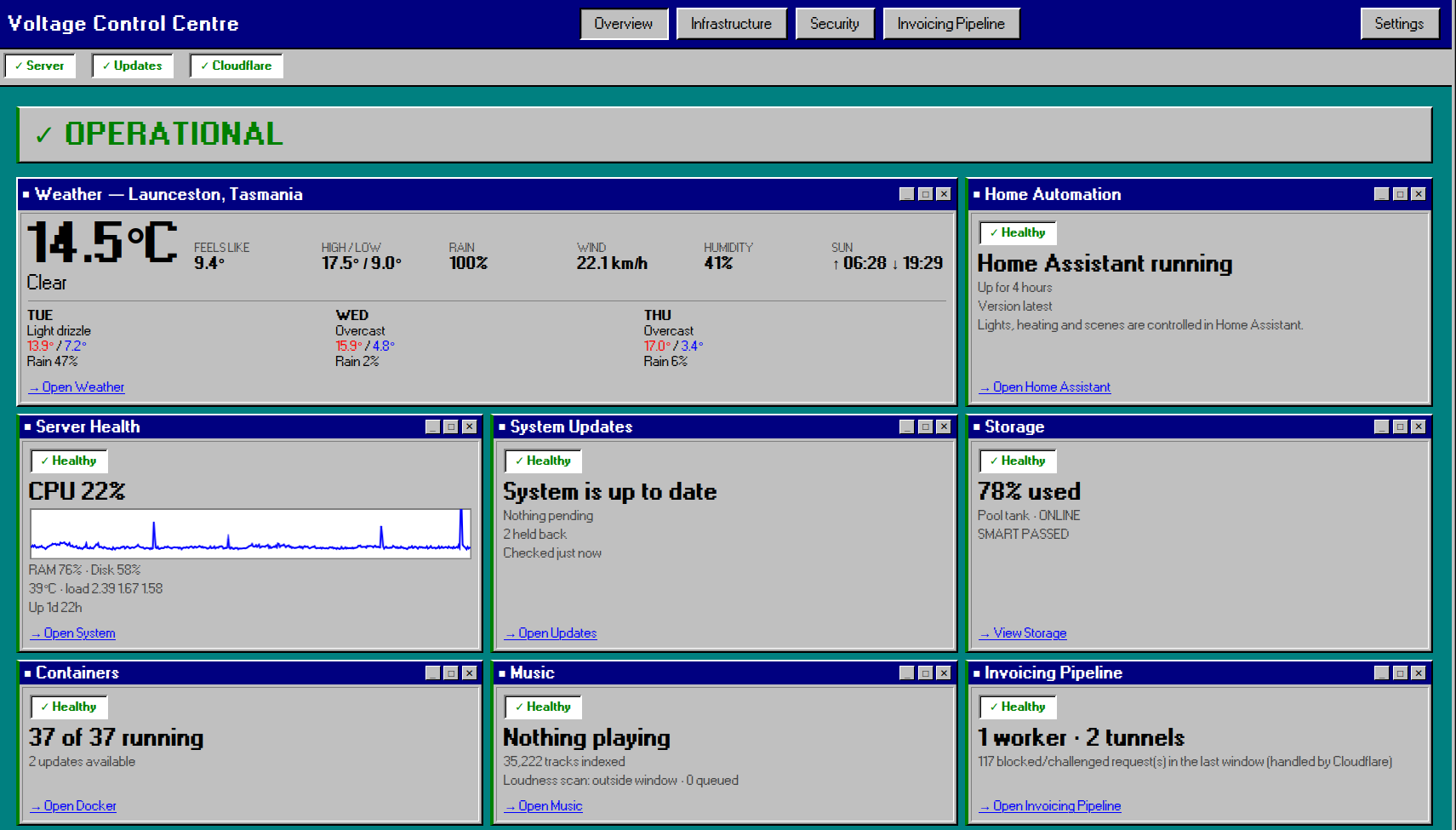Screen dimensions: 1456x830
Task: Maximize the Storage panel
Action: (1401, 426)
